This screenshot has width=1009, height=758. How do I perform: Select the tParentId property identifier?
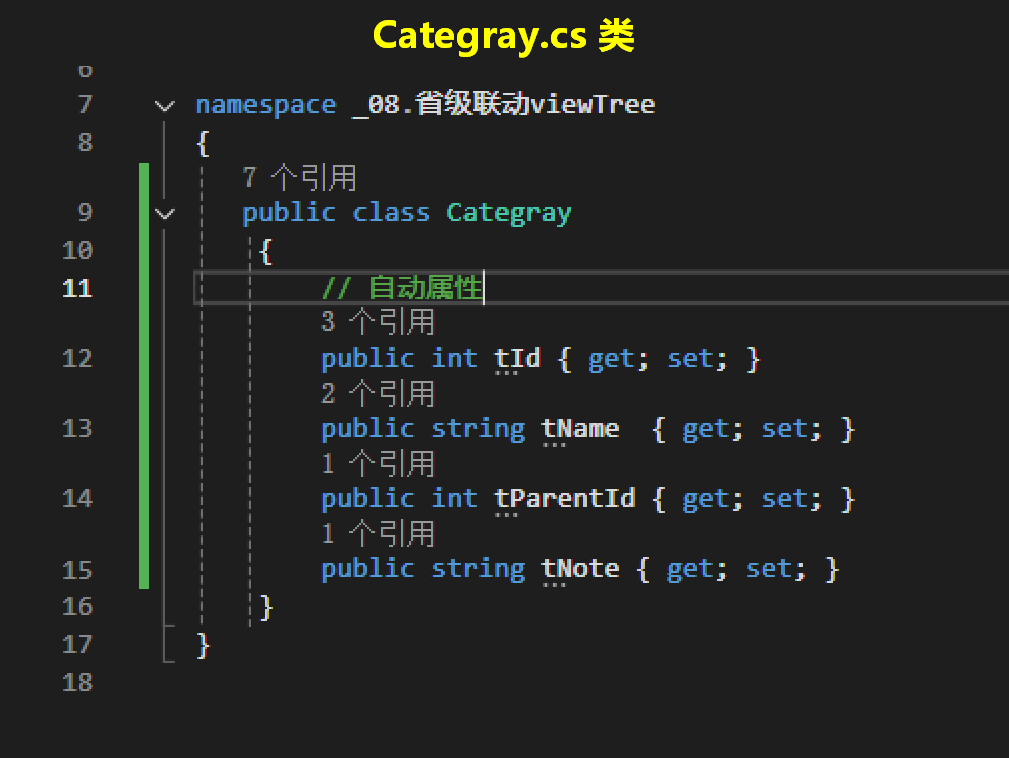click(565, 498)
